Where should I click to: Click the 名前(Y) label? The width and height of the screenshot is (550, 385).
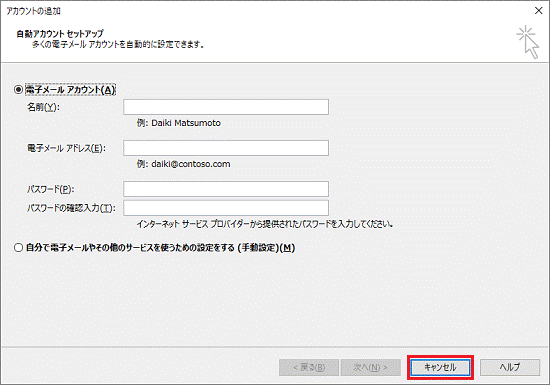[x=43, y=107]
